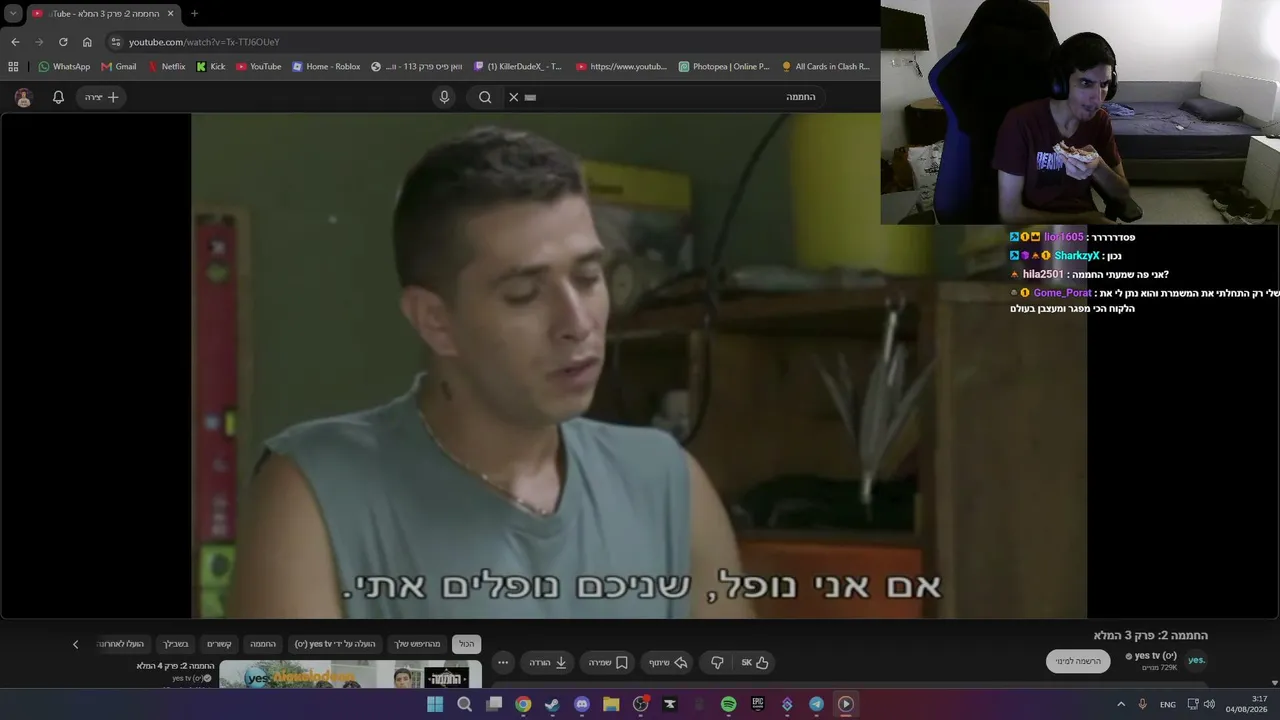Click the 'שמירה' save button
Image resolution: width=1280 pixels, height=720 pixels.
608,662
